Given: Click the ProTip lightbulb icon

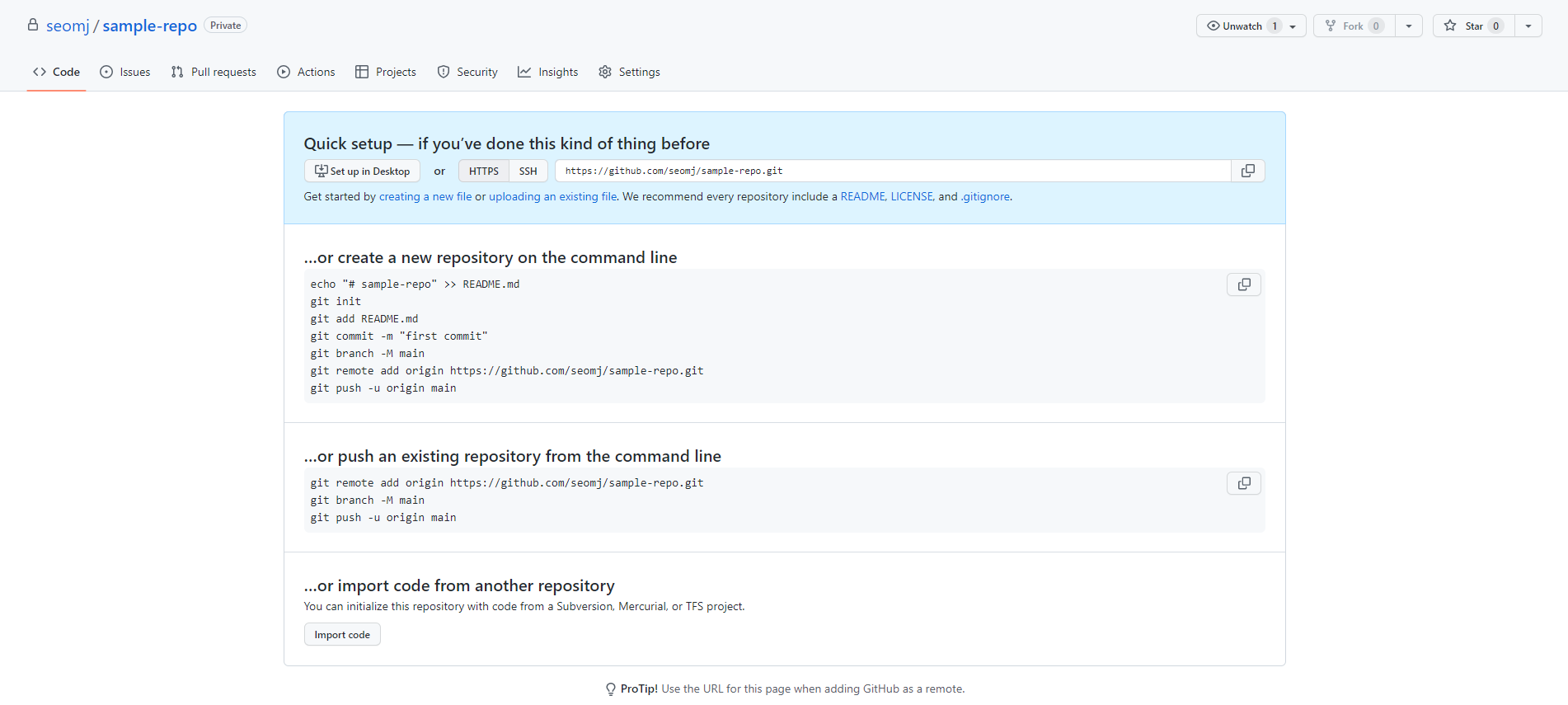Looking at the screenshot, I should click(611, 689).
